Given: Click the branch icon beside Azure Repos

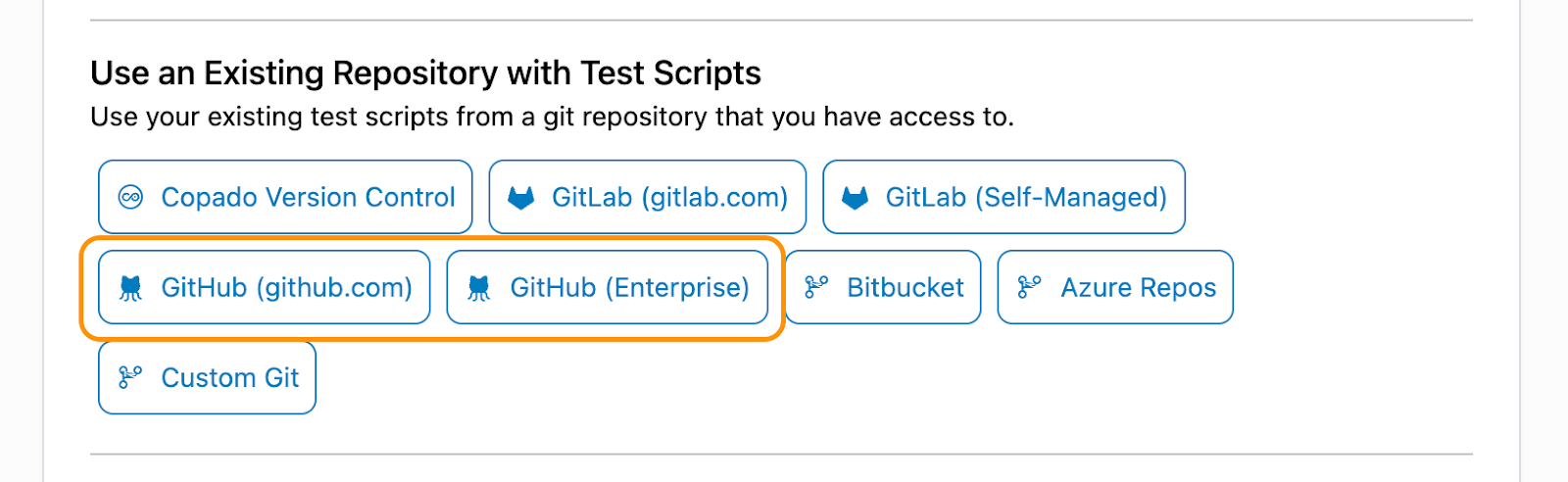Looking at the screenshot, I should click(x=1029, y=287).
